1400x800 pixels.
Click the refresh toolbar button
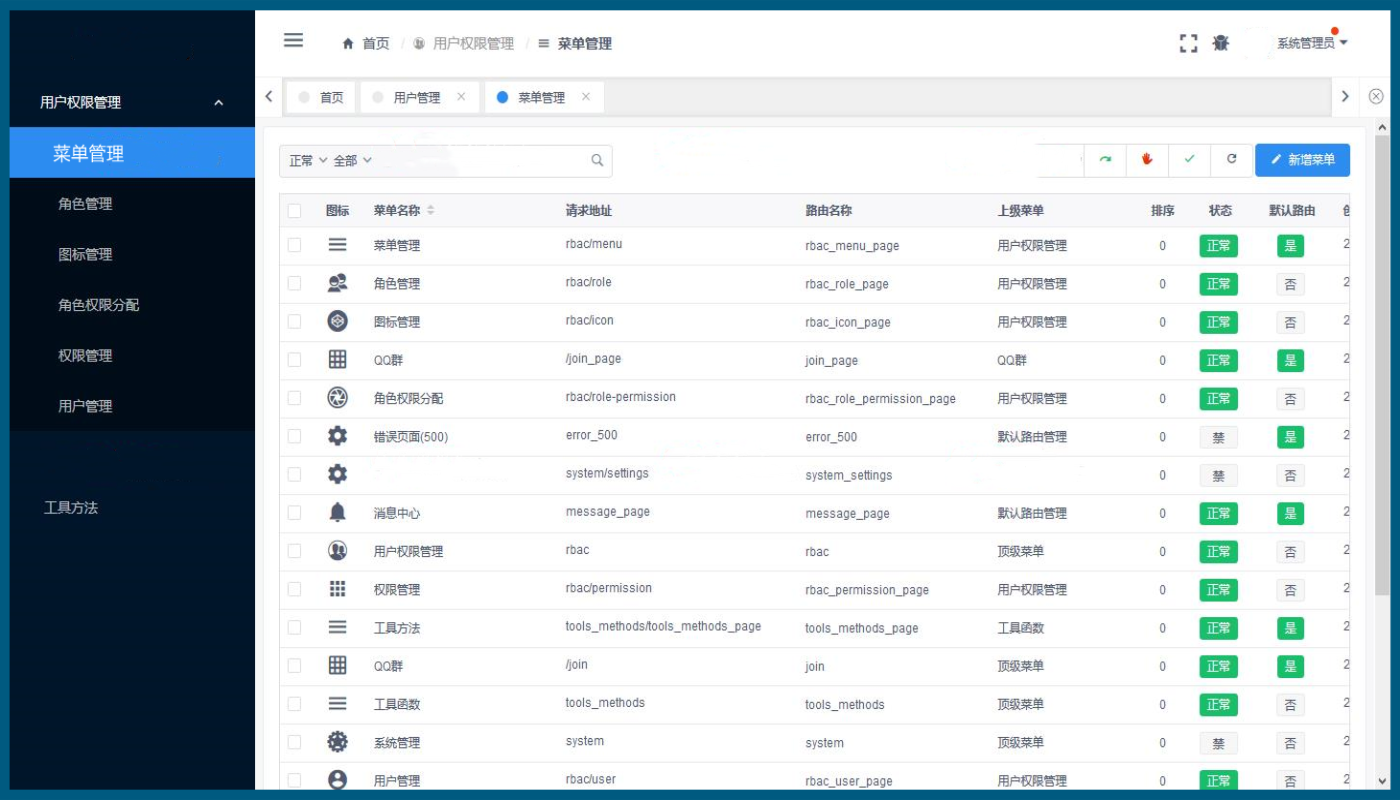point(1231,160)
